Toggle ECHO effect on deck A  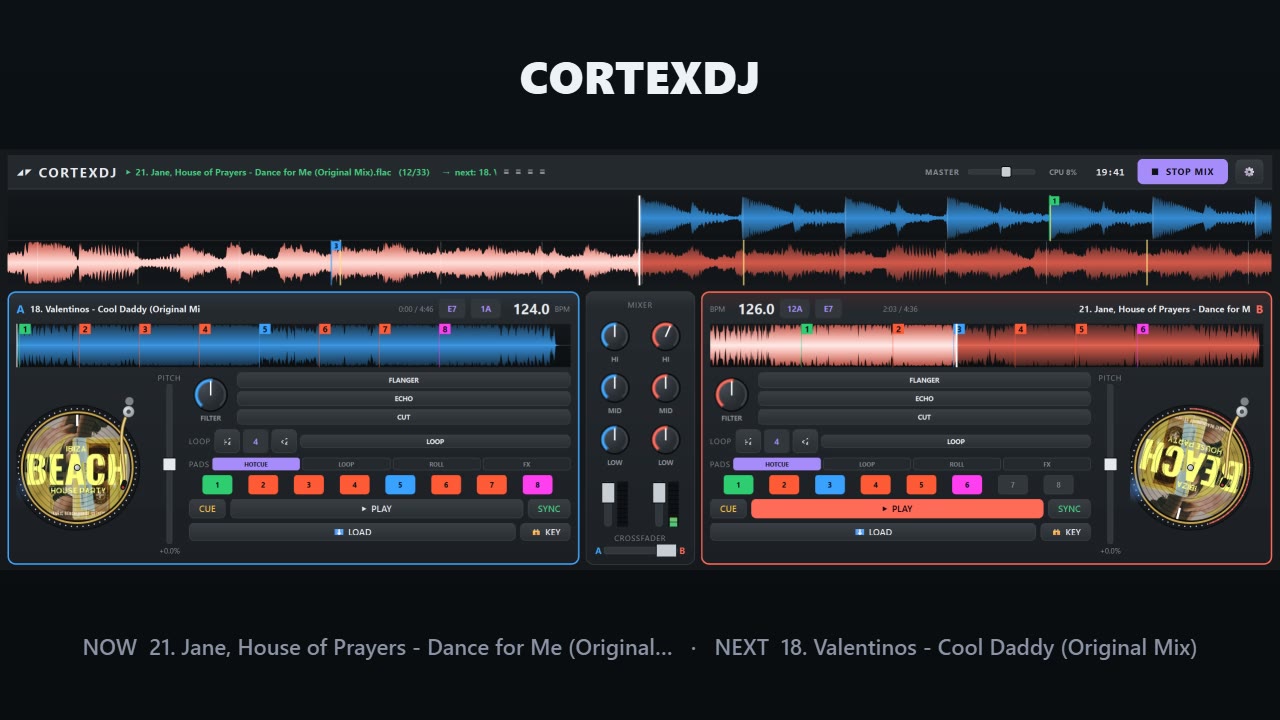click(404, 398)
